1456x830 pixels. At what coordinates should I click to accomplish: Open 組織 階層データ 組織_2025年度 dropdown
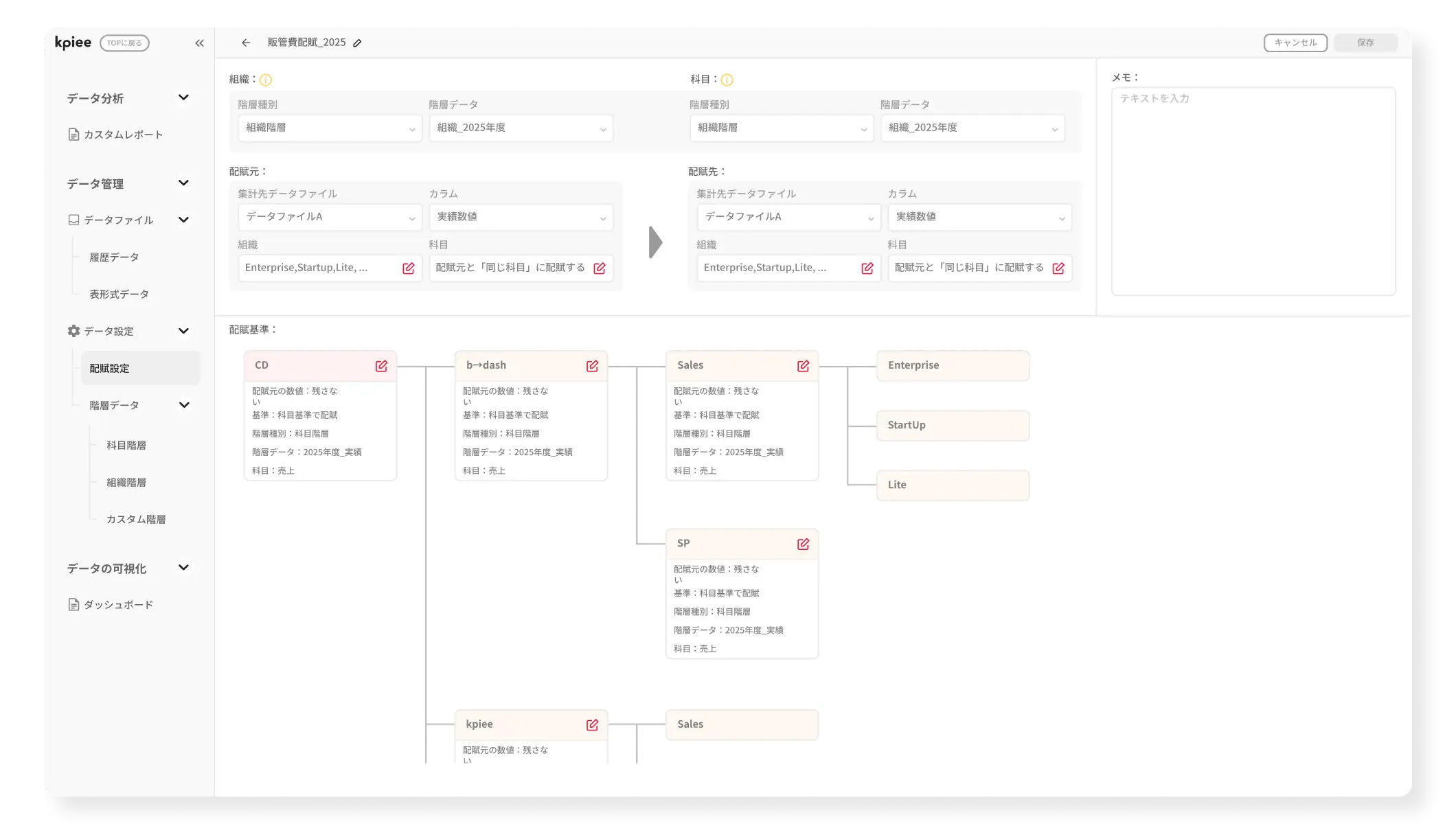tap(521, 128)
